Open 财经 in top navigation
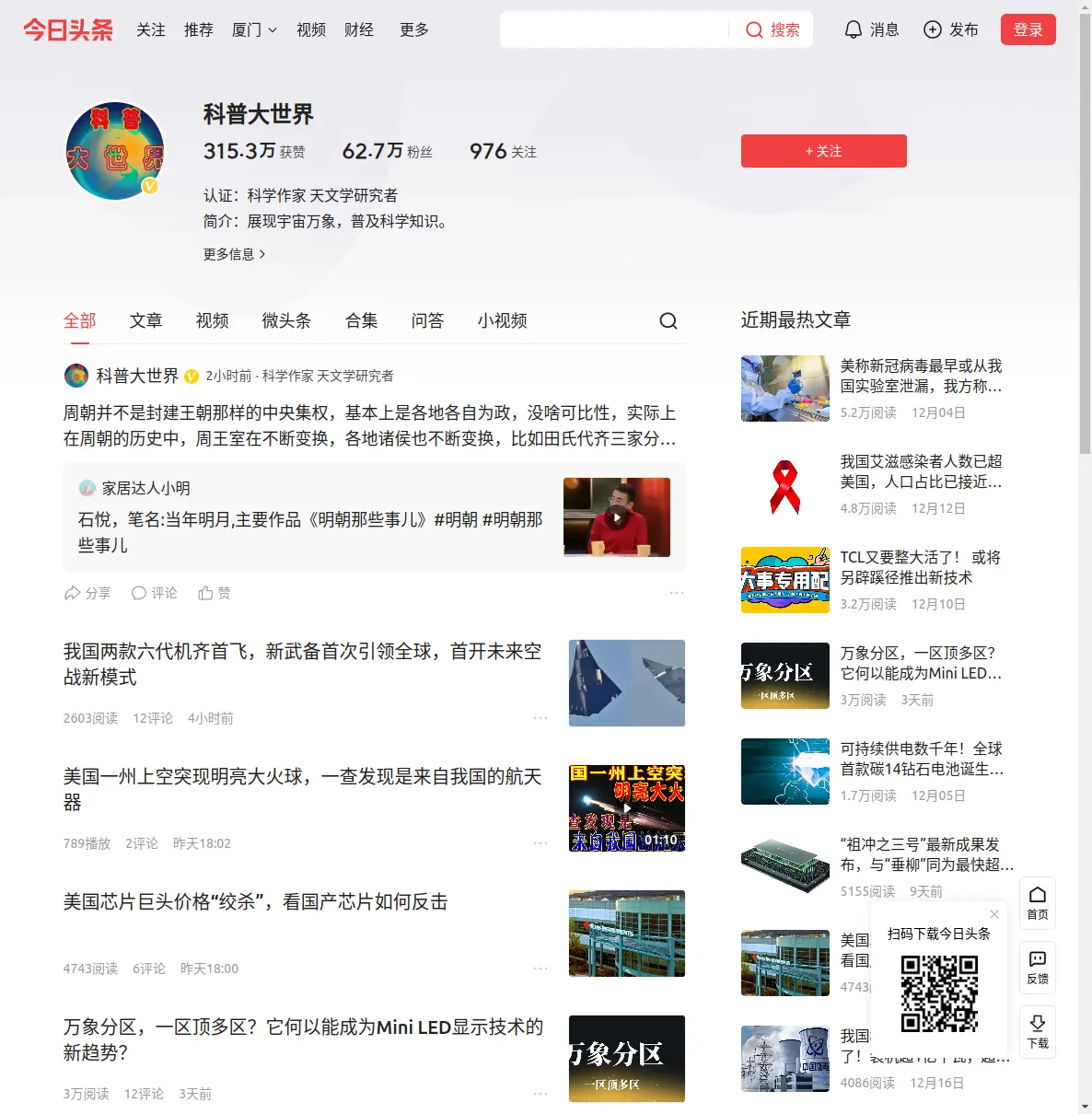1092x1114 pixels. tap(359, 29)
